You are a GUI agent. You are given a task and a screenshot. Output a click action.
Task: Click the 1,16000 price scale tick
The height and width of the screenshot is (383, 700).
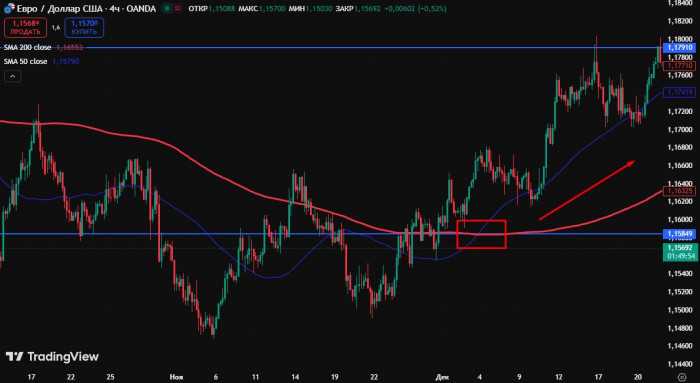680,220
